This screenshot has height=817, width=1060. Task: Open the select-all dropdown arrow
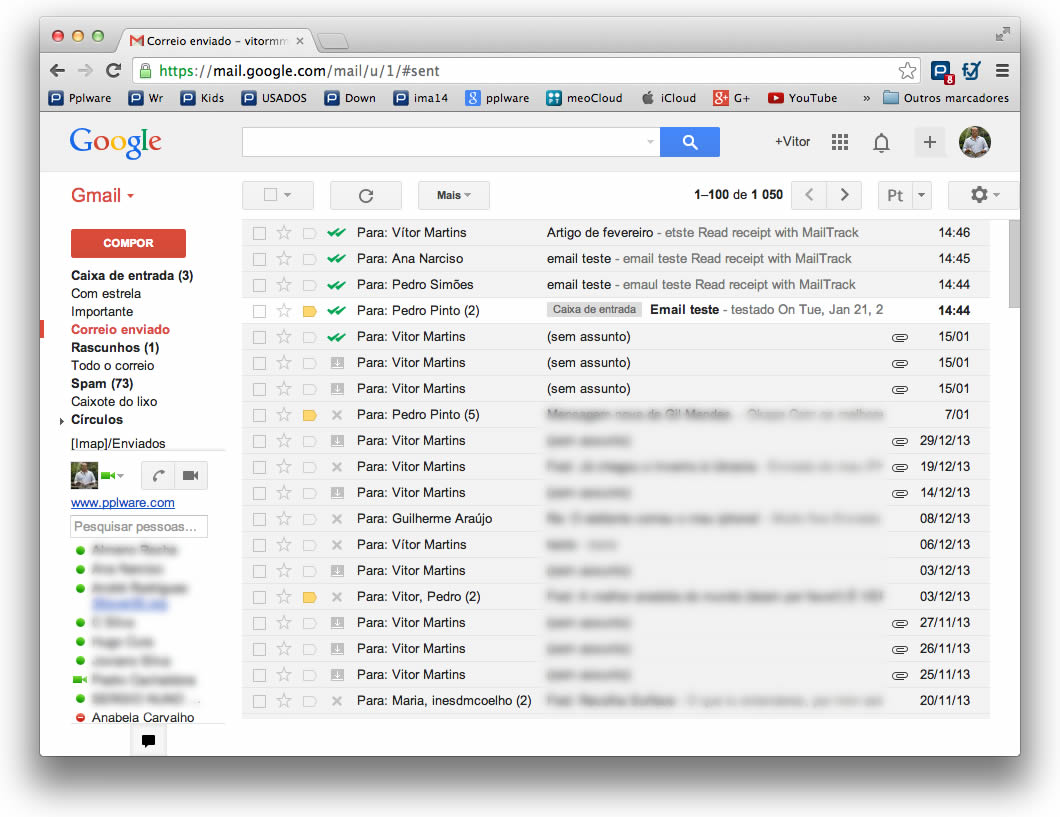pyautogui.click(x=288, y=195)
